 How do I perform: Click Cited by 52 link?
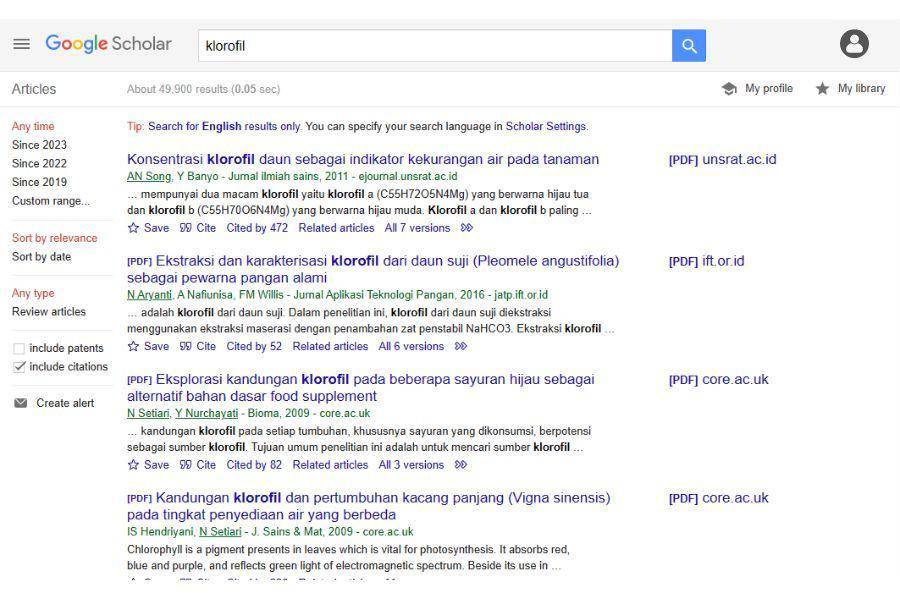(254, 346)
